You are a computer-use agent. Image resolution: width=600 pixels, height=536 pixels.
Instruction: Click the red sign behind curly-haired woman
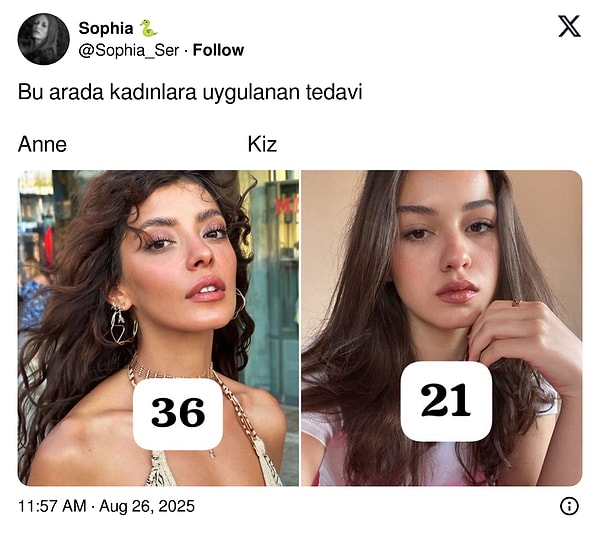286,205
